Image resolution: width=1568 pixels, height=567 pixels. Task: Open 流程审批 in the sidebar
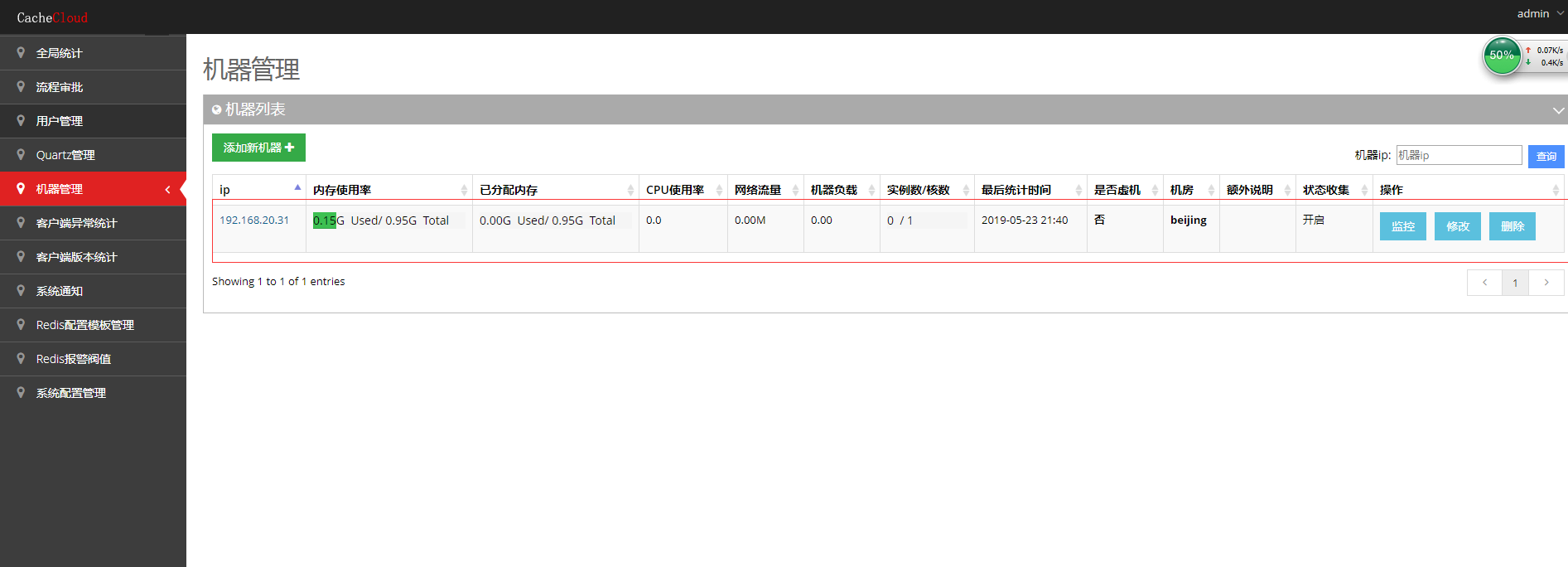[x=93, y=87]
